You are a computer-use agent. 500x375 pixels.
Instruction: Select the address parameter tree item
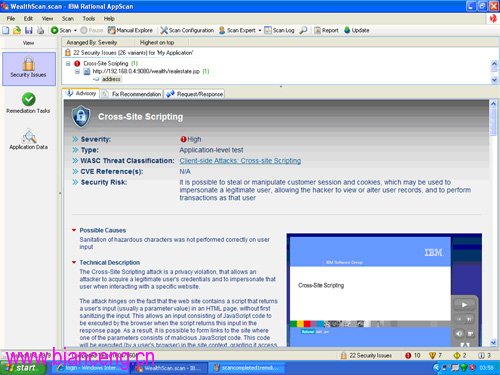[111, 79]
